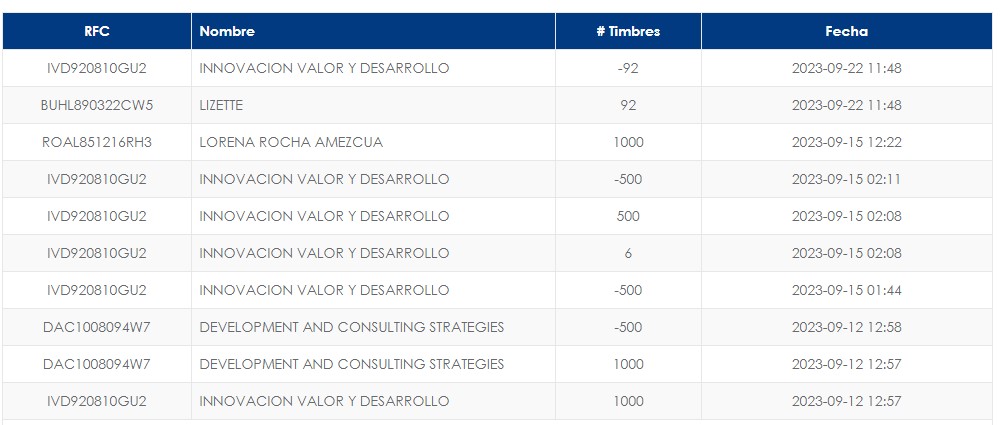Select the date 2023-09-15 02:11
Viewport: 1006px width, 425px height.
point(846,179)
